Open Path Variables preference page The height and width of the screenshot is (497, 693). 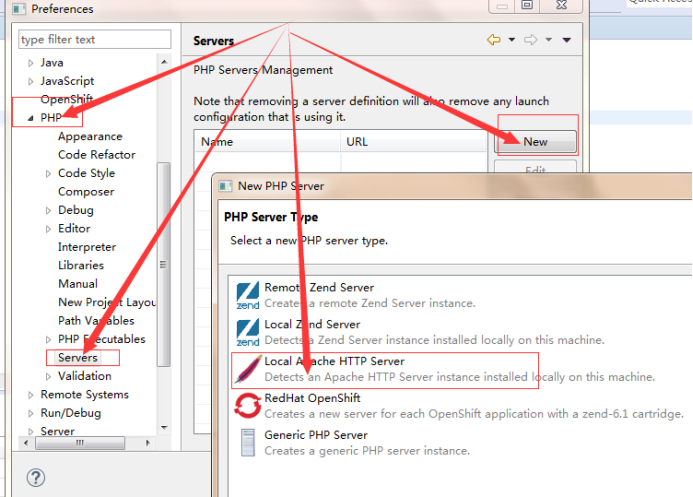pos(96,321)
